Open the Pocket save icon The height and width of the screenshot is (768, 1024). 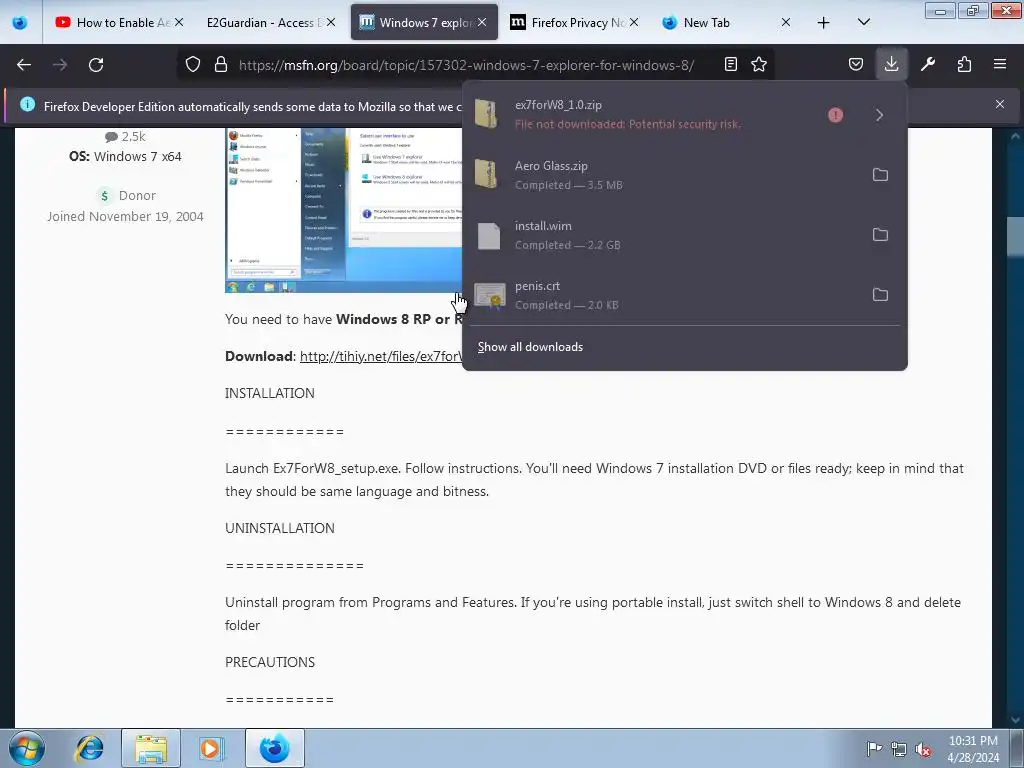[x=856, y=64]
